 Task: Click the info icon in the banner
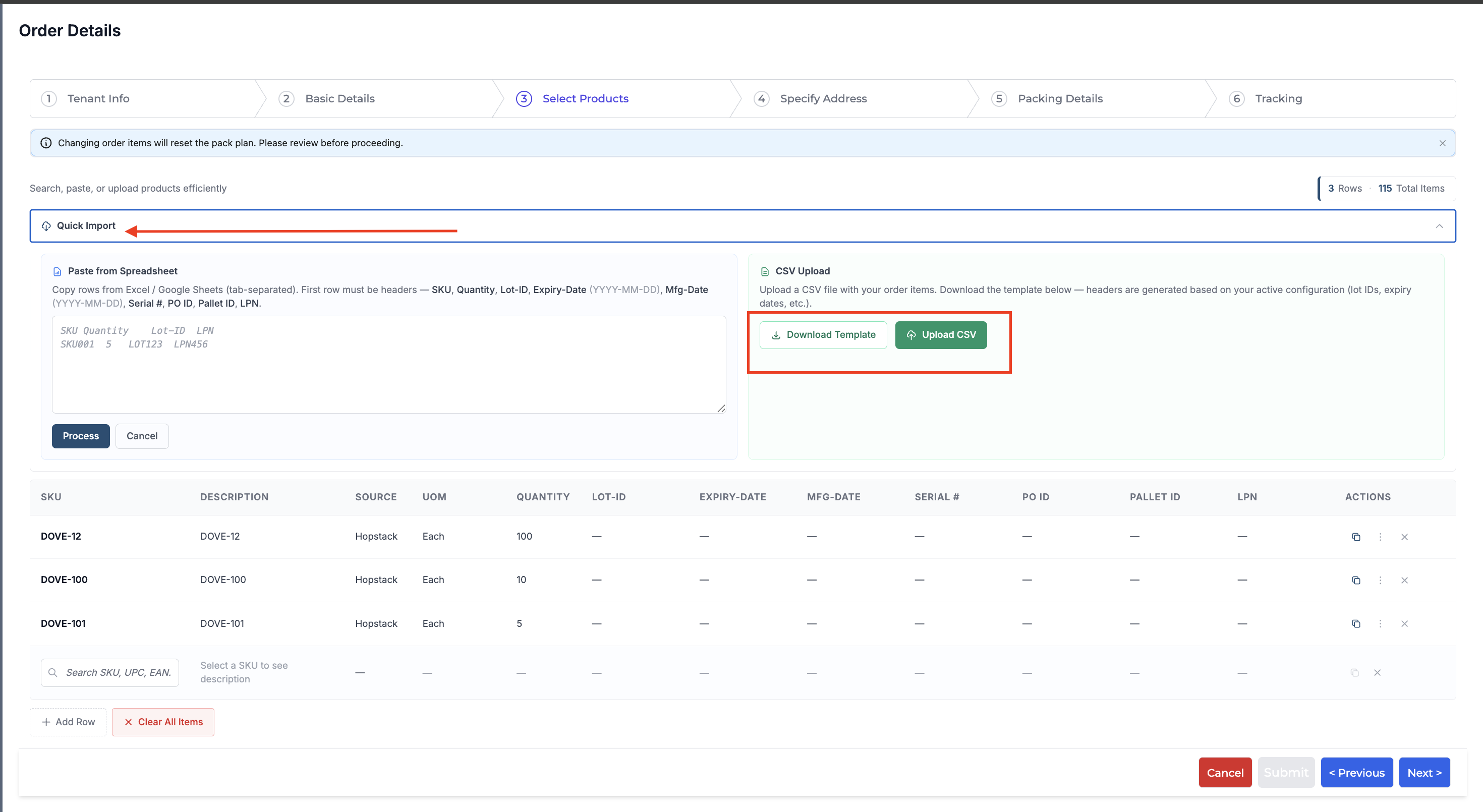(x=46, y=143)
